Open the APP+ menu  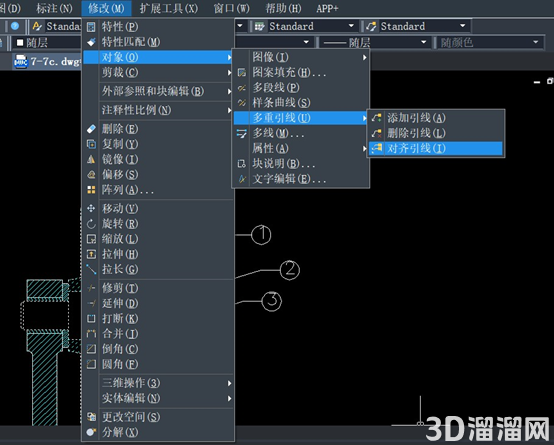(327, 8)
